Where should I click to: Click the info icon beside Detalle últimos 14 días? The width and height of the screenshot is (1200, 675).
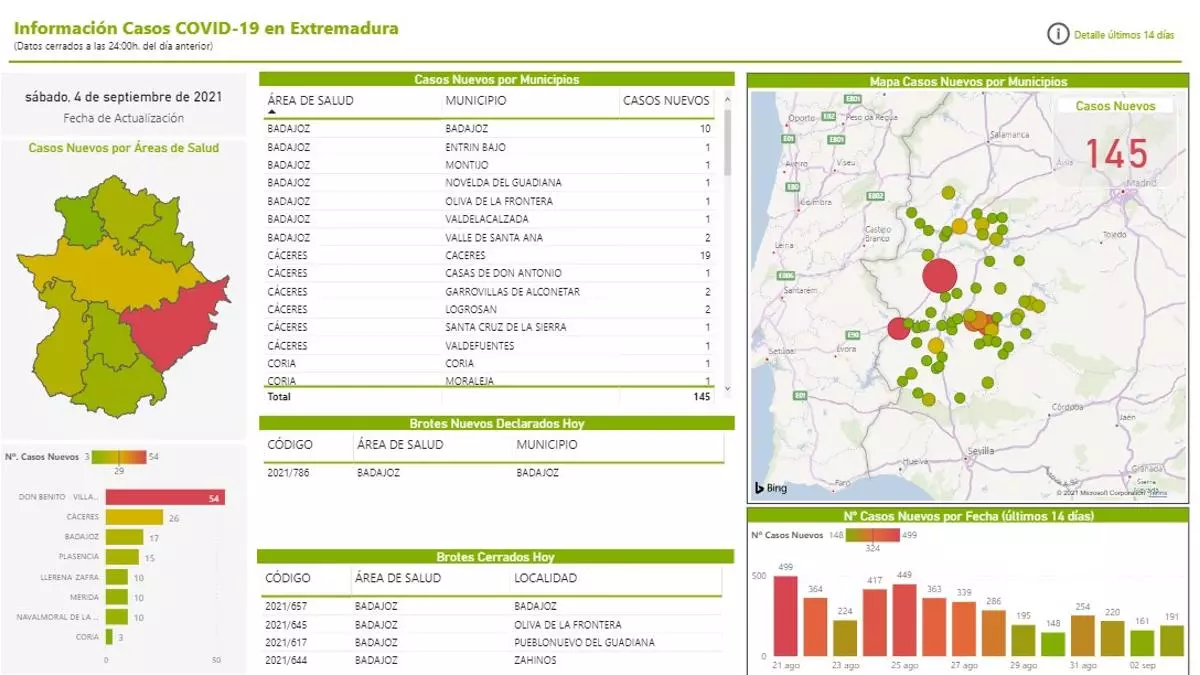[1057, 34]
